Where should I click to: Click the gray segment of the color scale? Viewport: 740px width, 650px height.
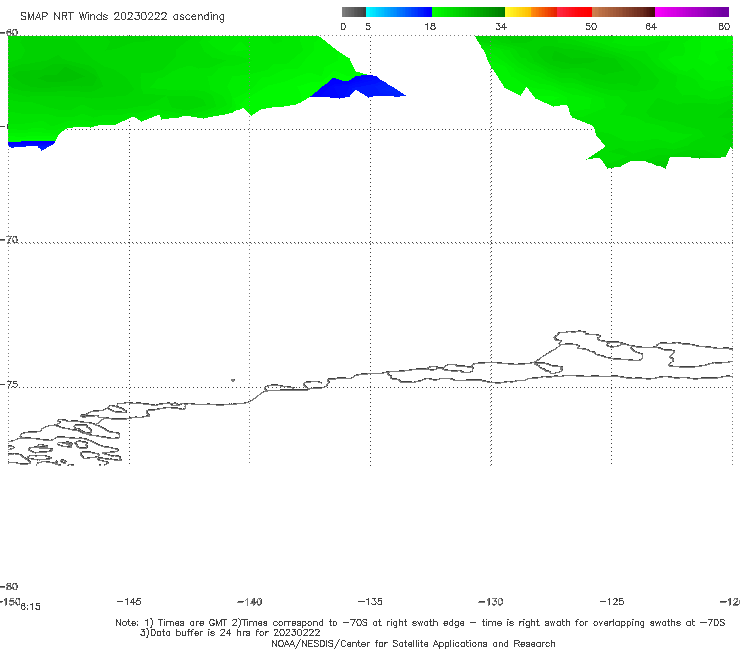354,12
